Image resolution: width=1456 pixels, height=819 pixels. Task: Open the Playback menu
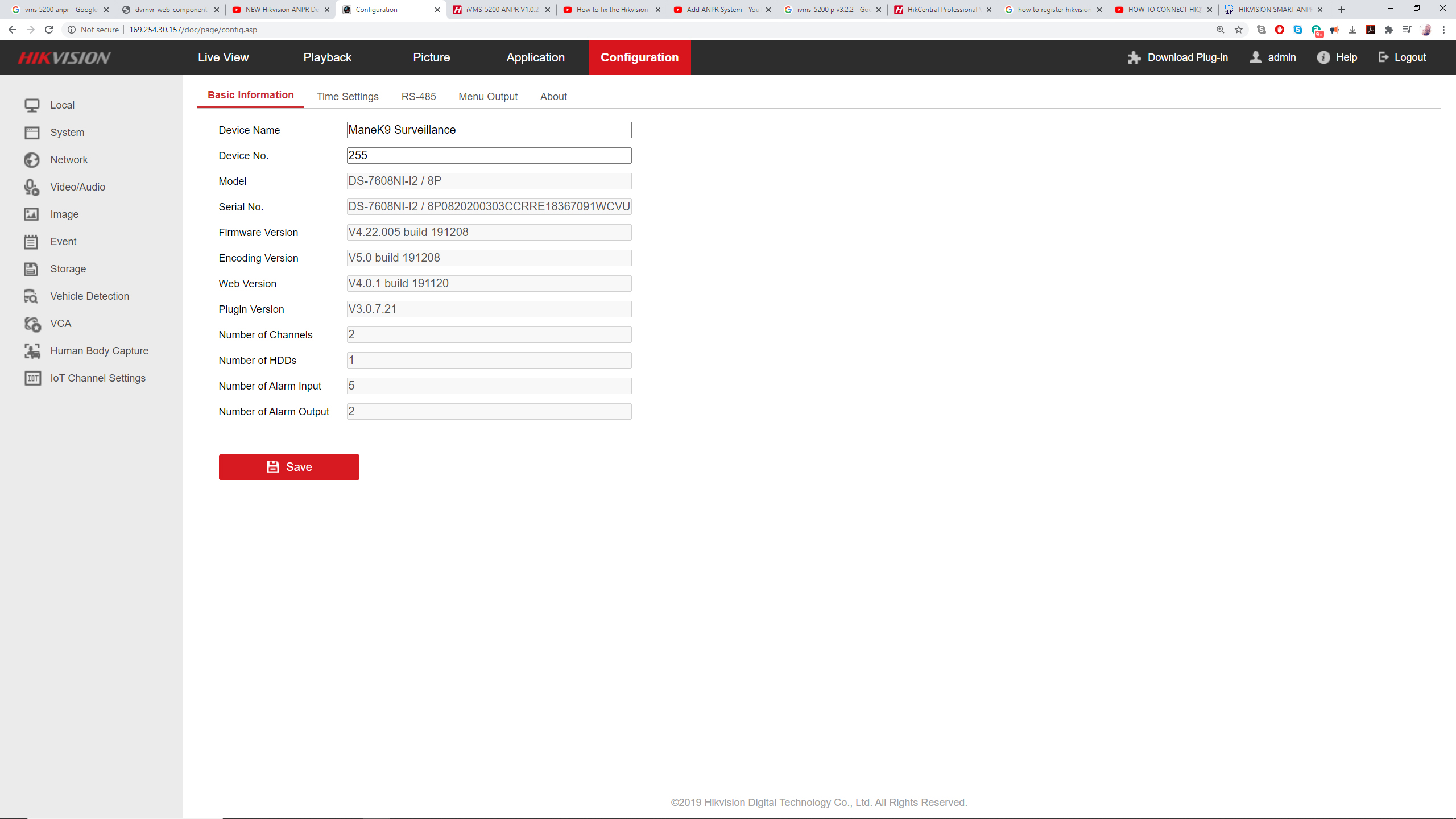point(327,57)
